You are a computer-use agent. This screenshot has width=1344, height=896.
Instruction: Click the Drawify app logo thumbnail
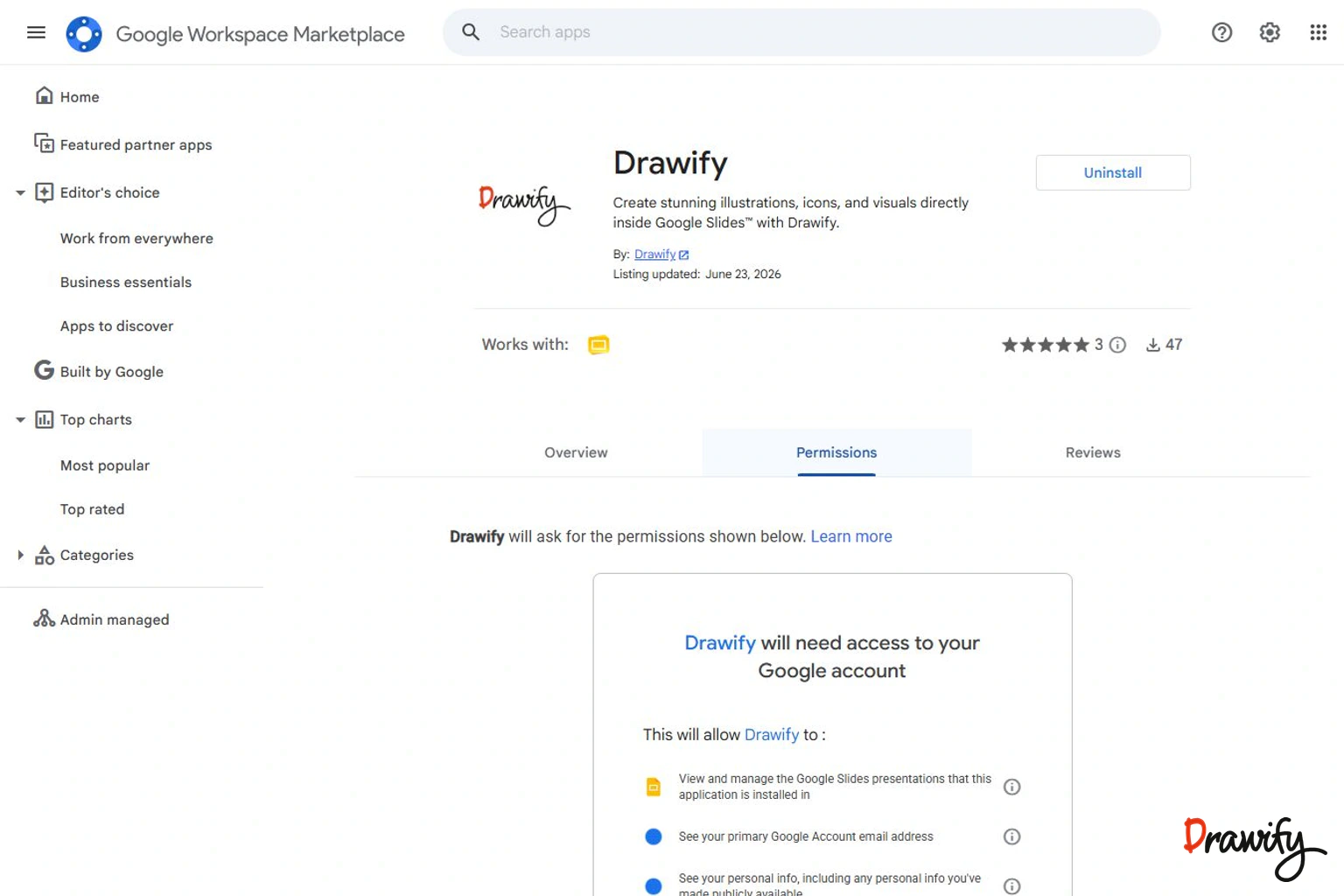pyautogui.click(x=524, y=206)
